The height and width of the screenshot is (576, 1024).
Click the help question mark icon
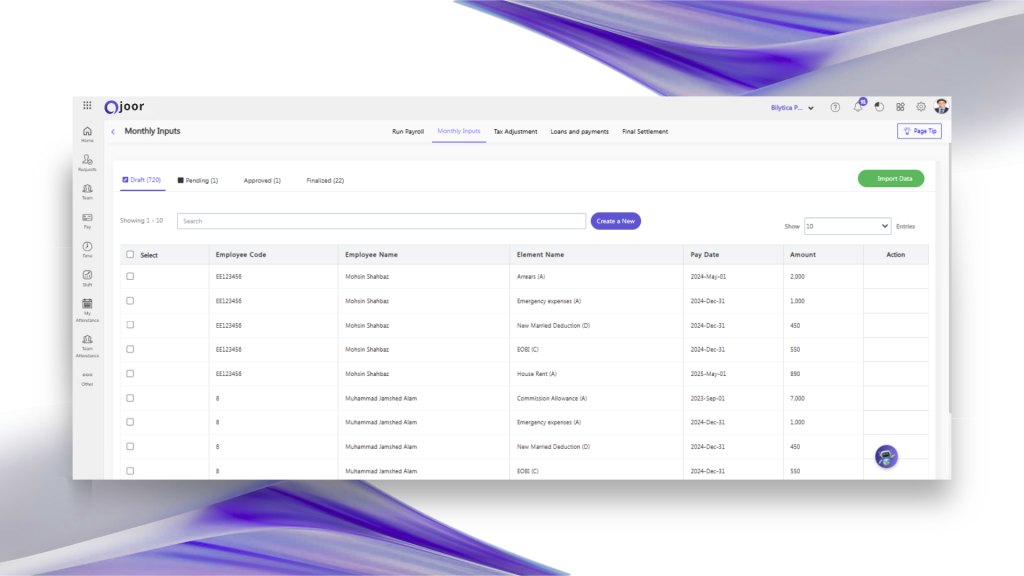pyautogui.click(x=835, y=107)
